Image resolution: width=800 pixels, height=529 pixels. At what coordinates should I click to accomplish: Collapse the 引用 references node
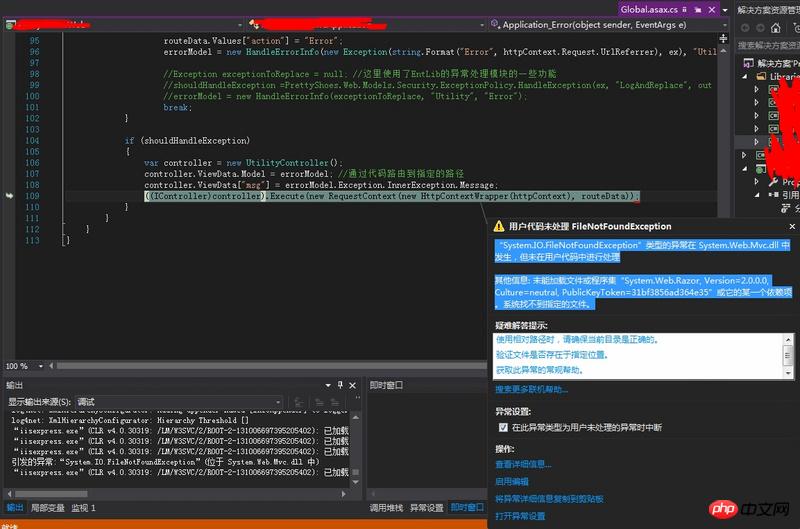(757, 195)
